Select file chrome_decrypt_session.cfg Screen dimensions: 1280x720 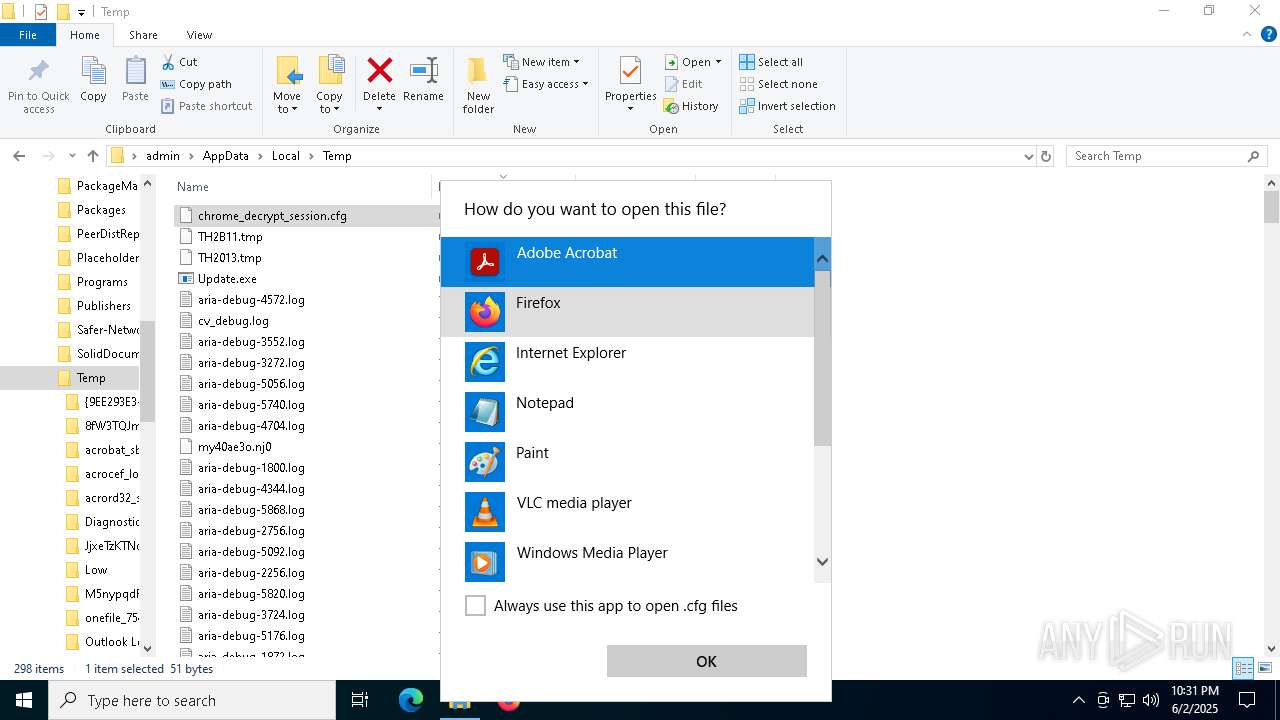(272, 216)
